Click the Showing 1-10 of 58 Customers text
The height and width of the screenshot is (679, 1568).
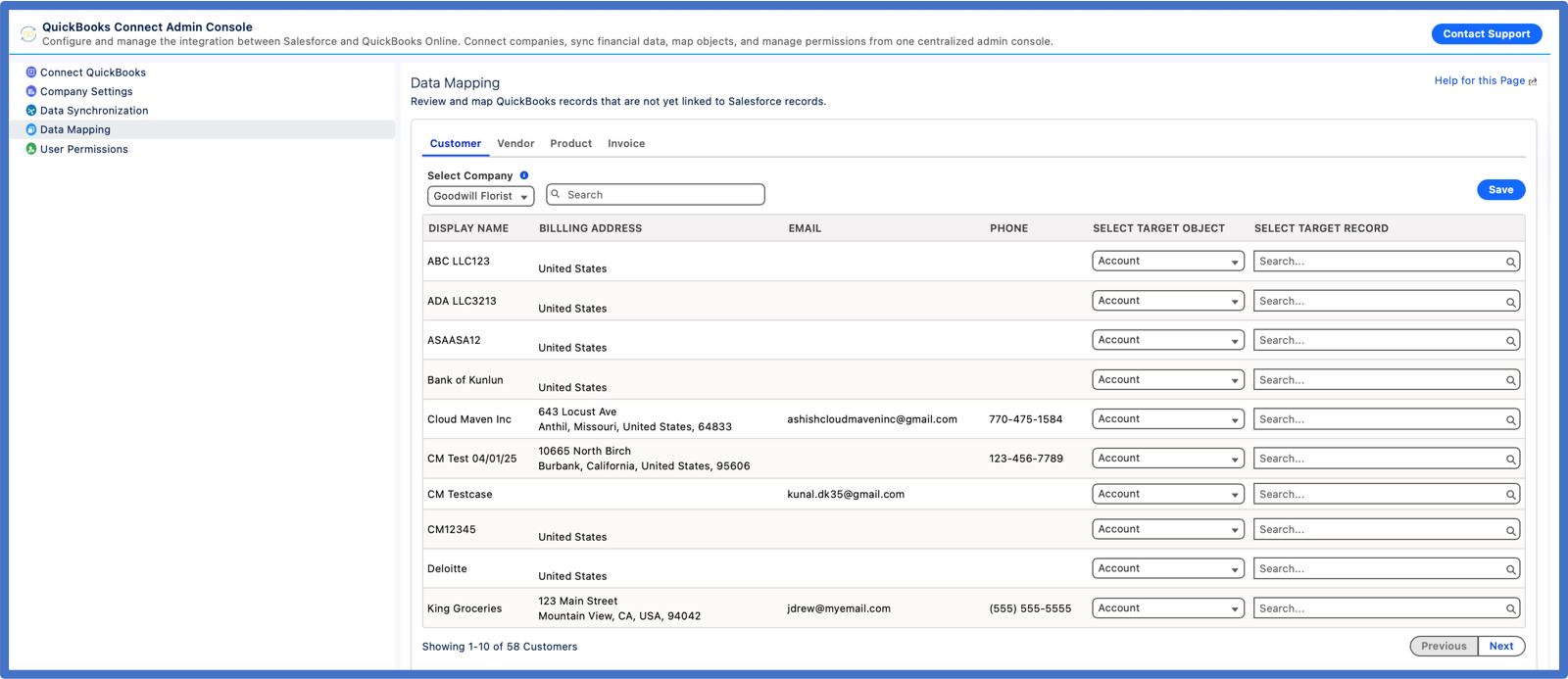click(500, 647)
